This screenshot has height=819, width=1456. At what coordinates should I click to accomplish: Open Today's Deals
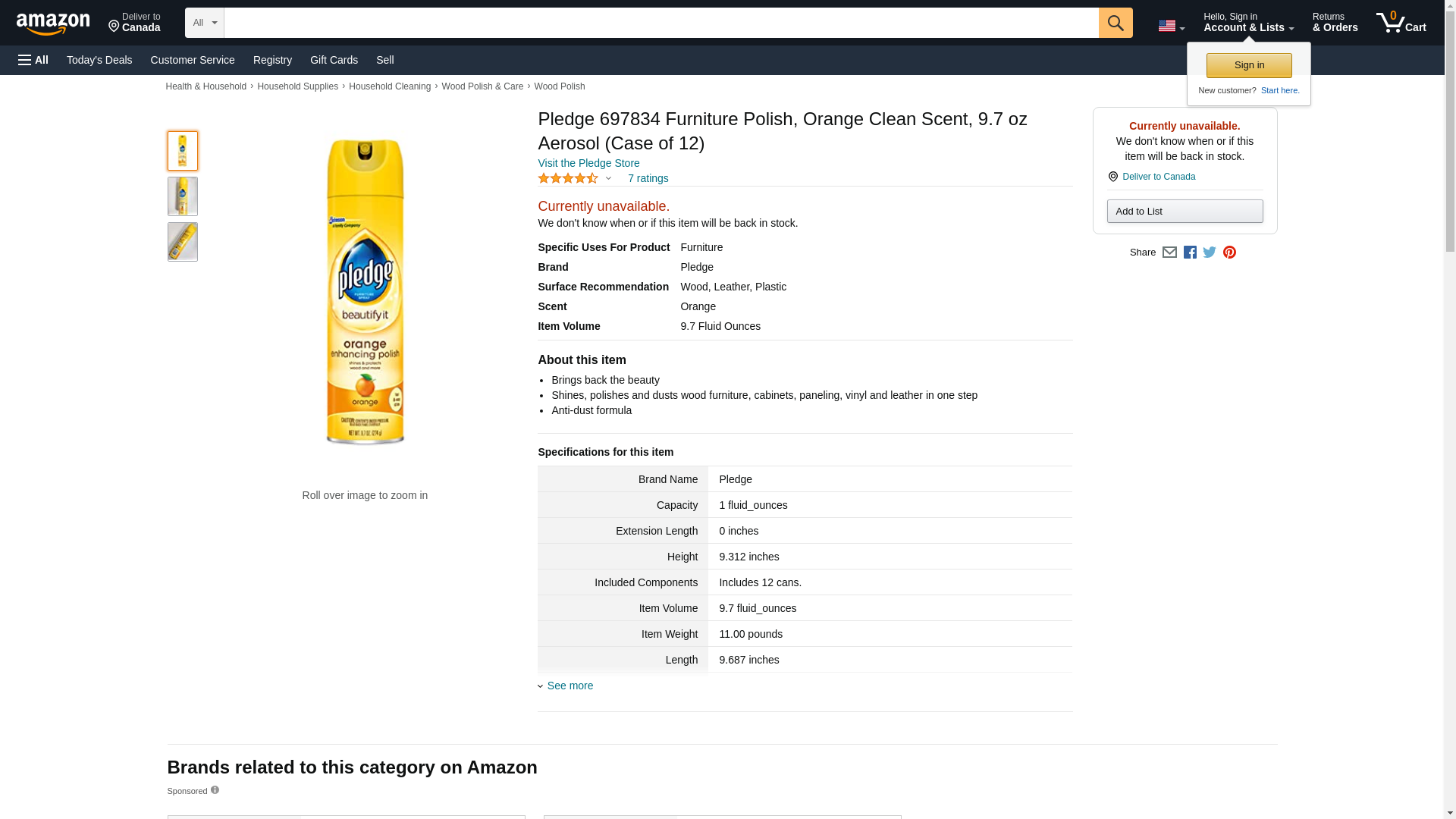pos(99,60)
